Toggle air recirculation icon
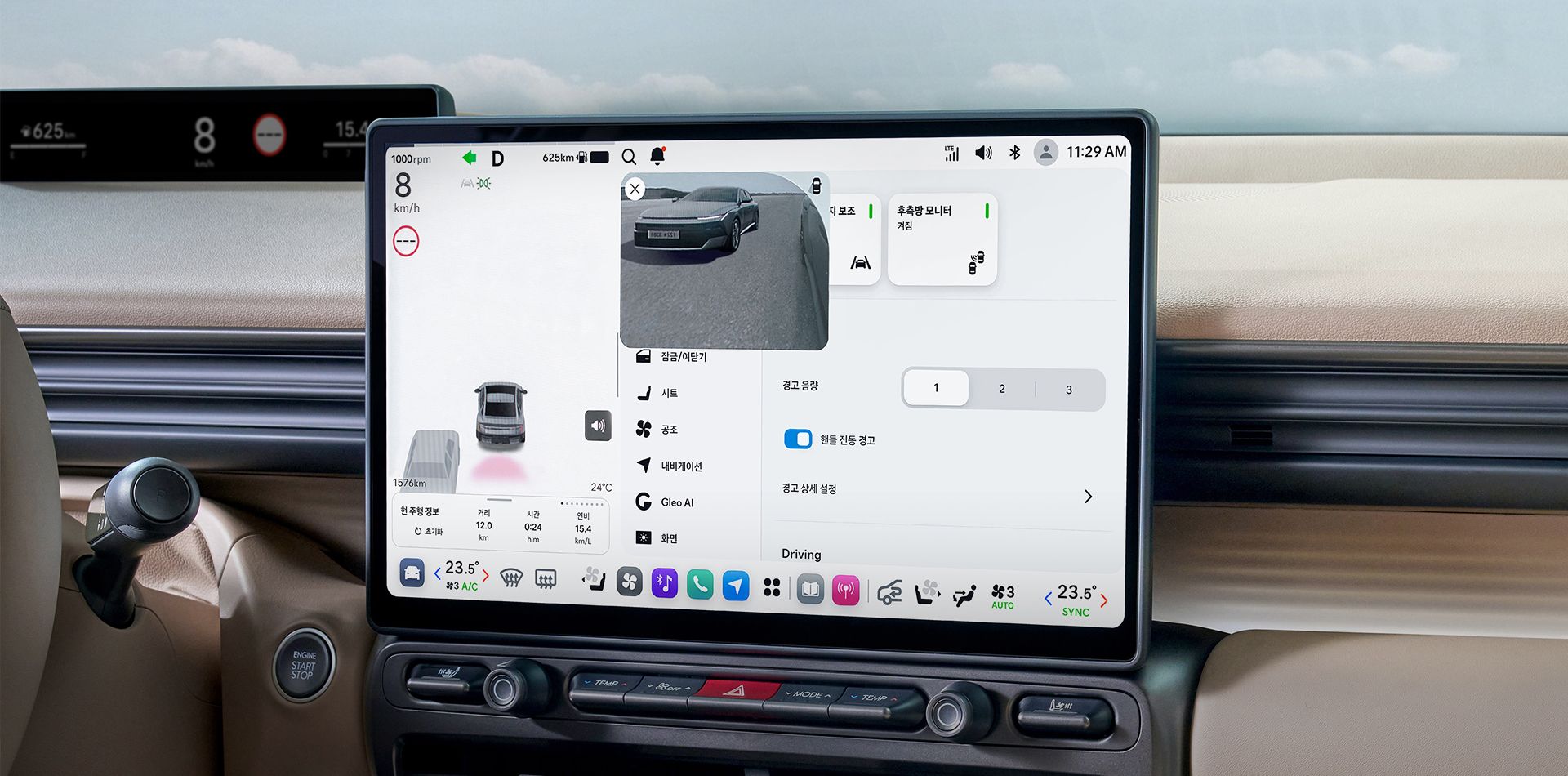1568x776 pixels. [889, 593]
